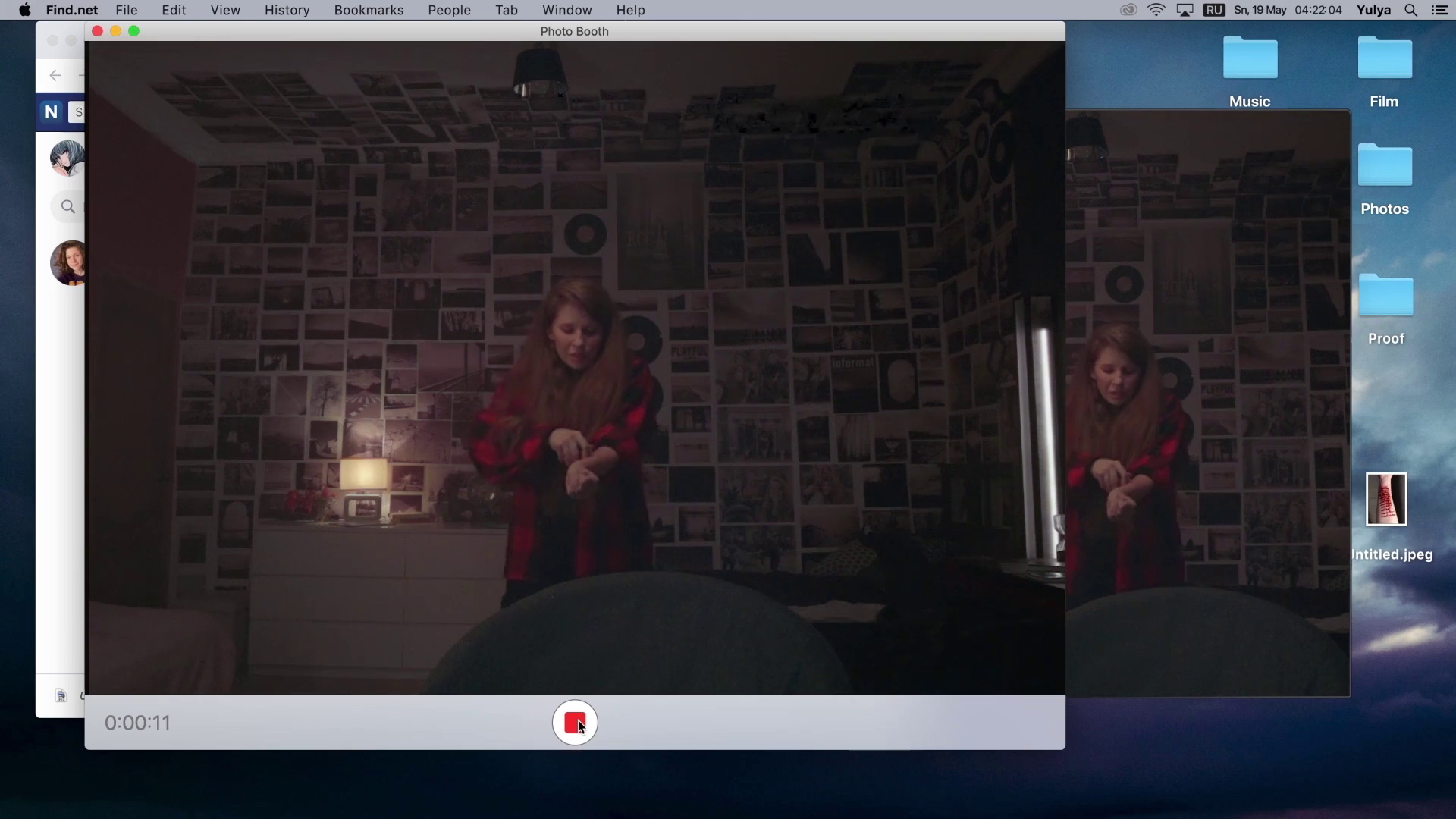Switch the RU keyboard input source
The image size is (1456, 819).
pos(1214,10)
